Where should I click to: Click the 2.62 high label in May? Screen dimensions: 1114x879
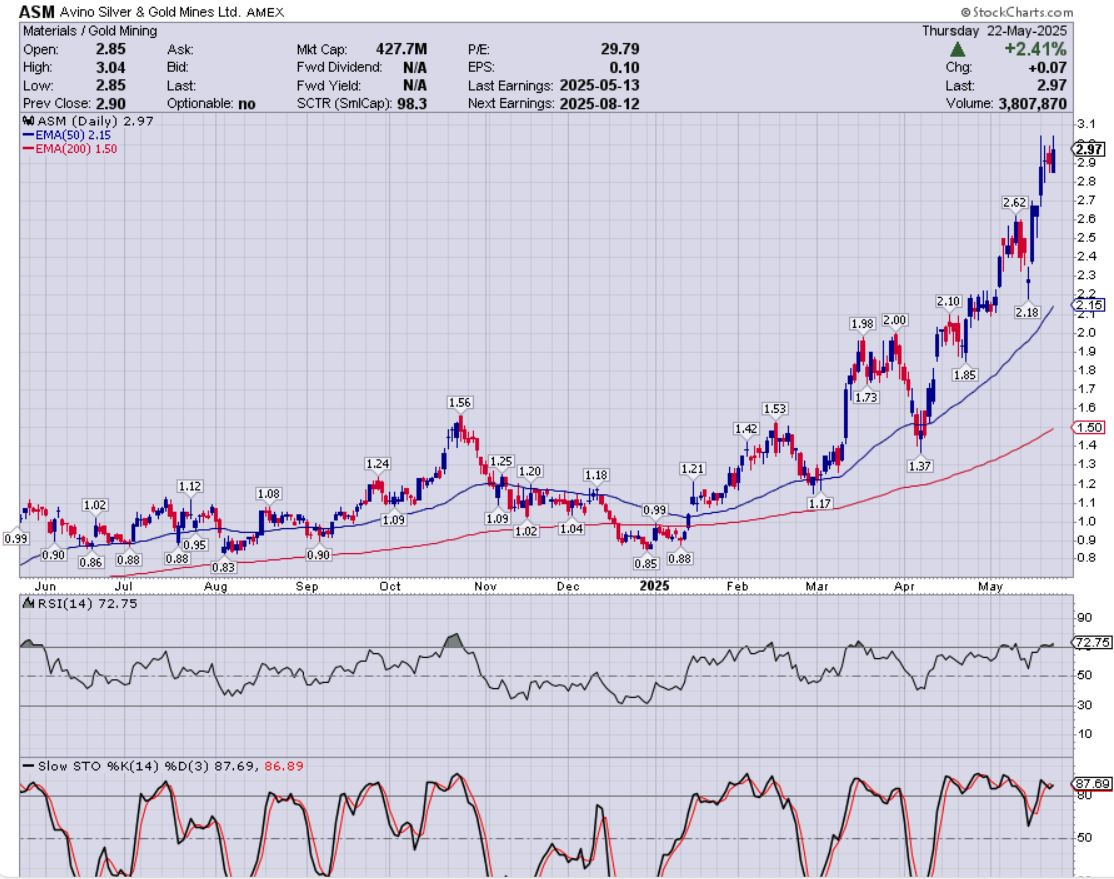point(1015,203)
